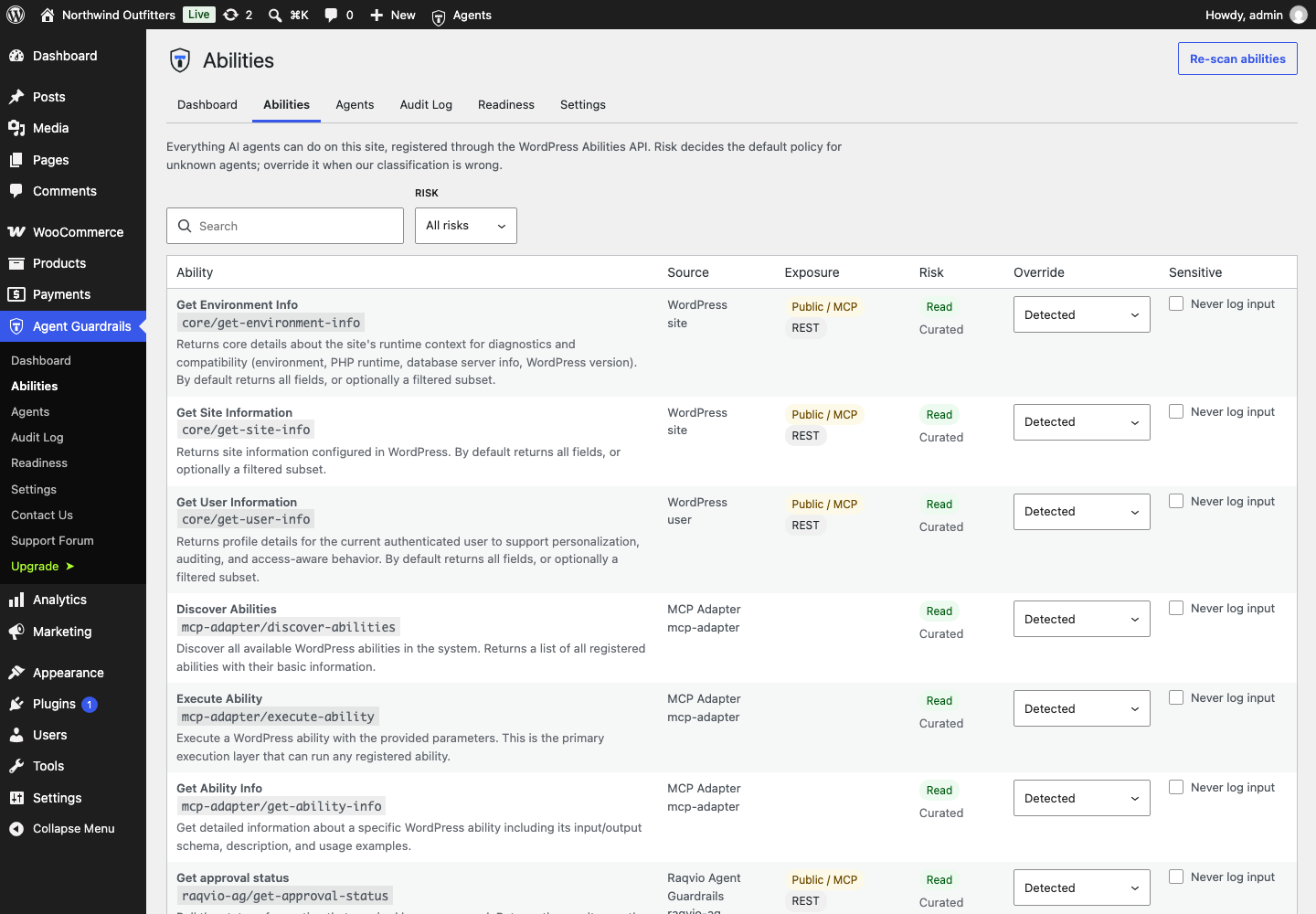Check Never log input for Get User Information

1176,501
